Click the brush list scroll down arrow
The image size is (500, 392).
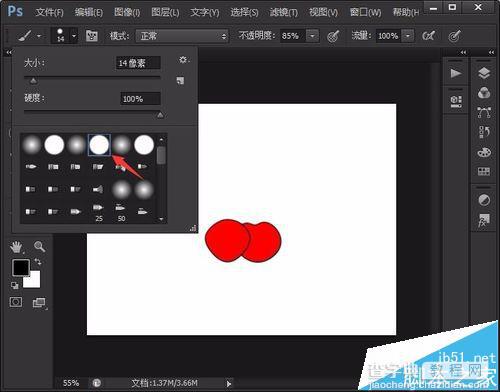[x=161, y=219]
